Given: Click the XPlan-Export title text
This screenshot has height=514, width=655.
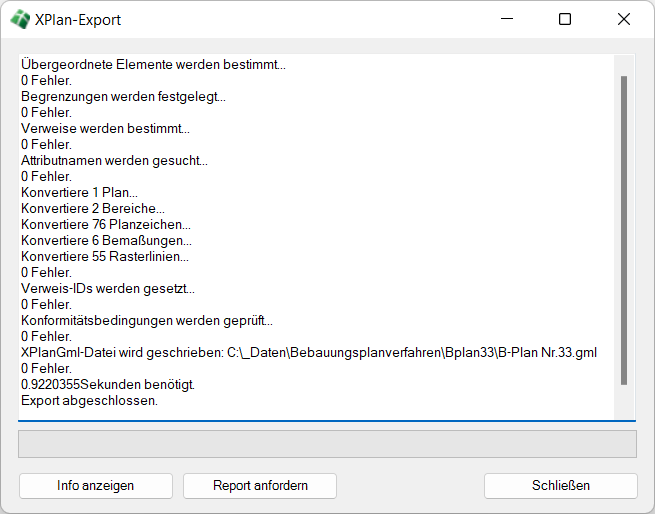Looking at the screenshot, I should point(79,20).
